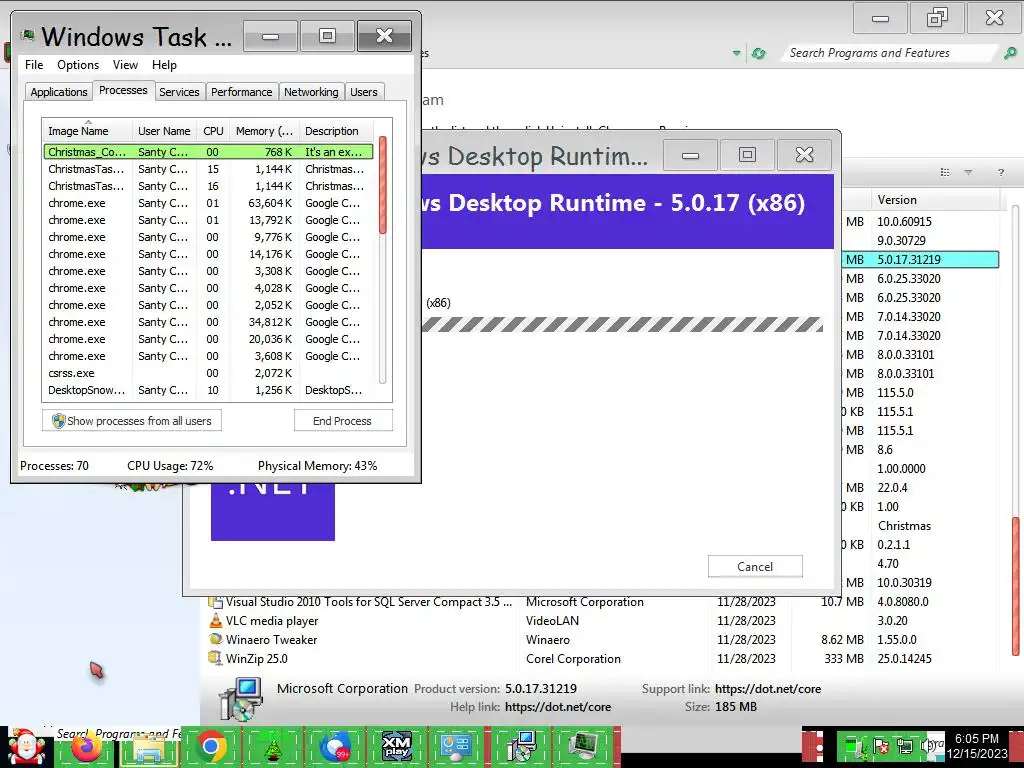Click the change view icon in Programs and Features

tap(944, 172)
